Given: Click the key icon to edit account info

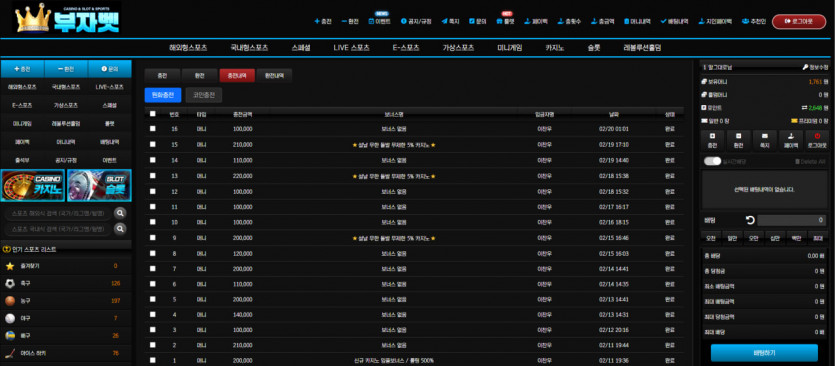Looking at the screenshot, I should click(x=805, y=68).
